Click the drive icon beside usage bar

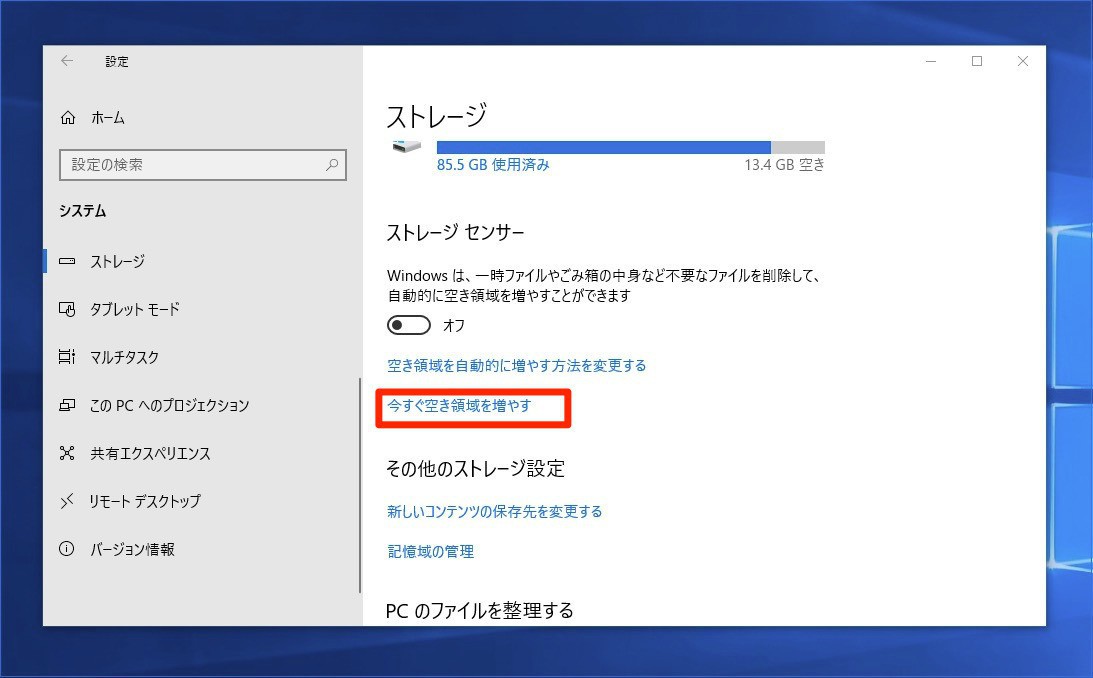(x=406, y=146)
